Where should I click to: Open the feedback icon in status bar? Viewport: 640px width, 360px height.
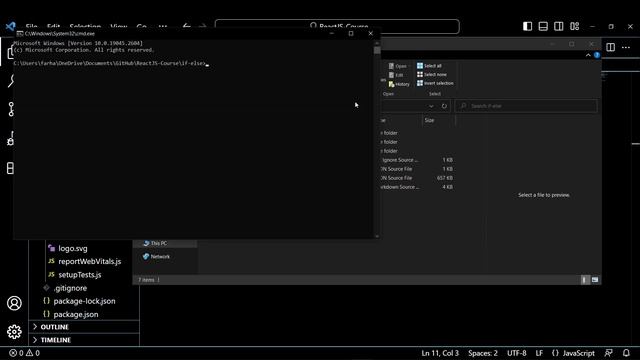point(609,353)
